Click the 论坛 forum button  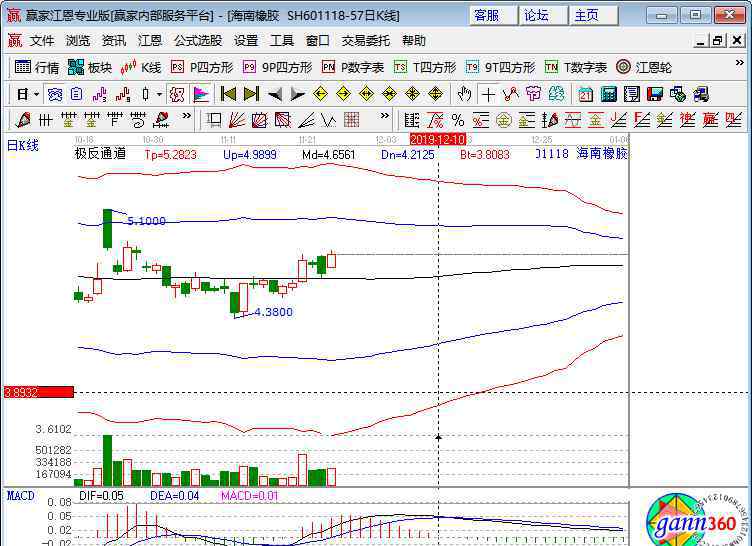[543, 15]
